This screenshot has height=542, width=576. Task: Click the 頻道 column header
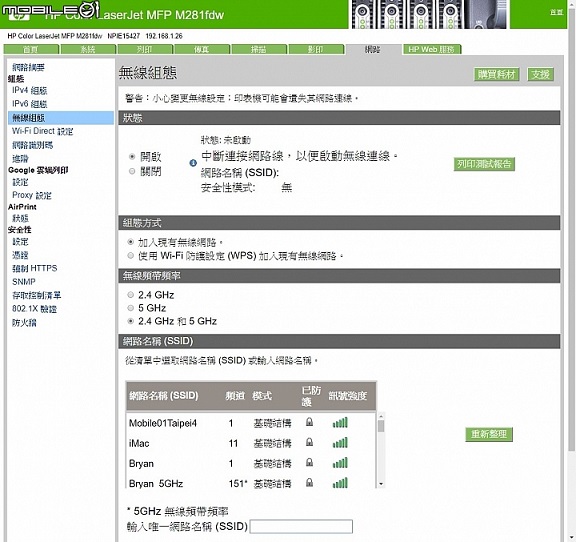click(235, 396)
